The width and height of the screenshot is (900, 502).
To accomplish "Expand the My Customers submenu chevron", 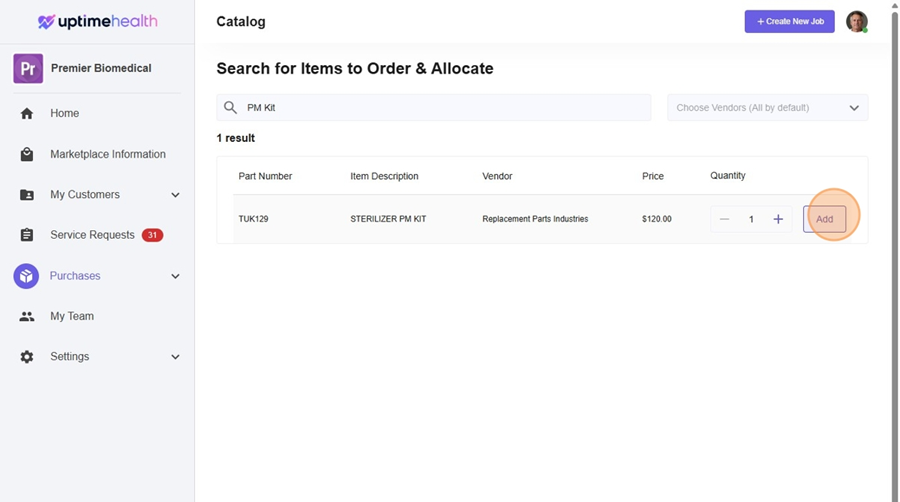I will pyautogui.click(x=175, y=195).
